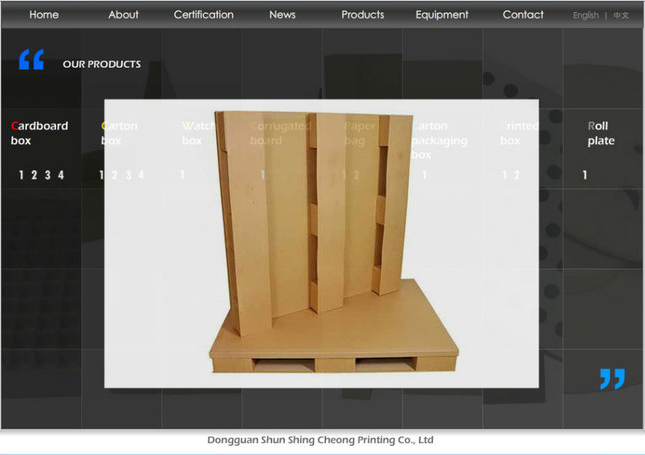Select page 1 under Roll plate
The height and width of the screenshot is (455, 645).
(585, 176)
